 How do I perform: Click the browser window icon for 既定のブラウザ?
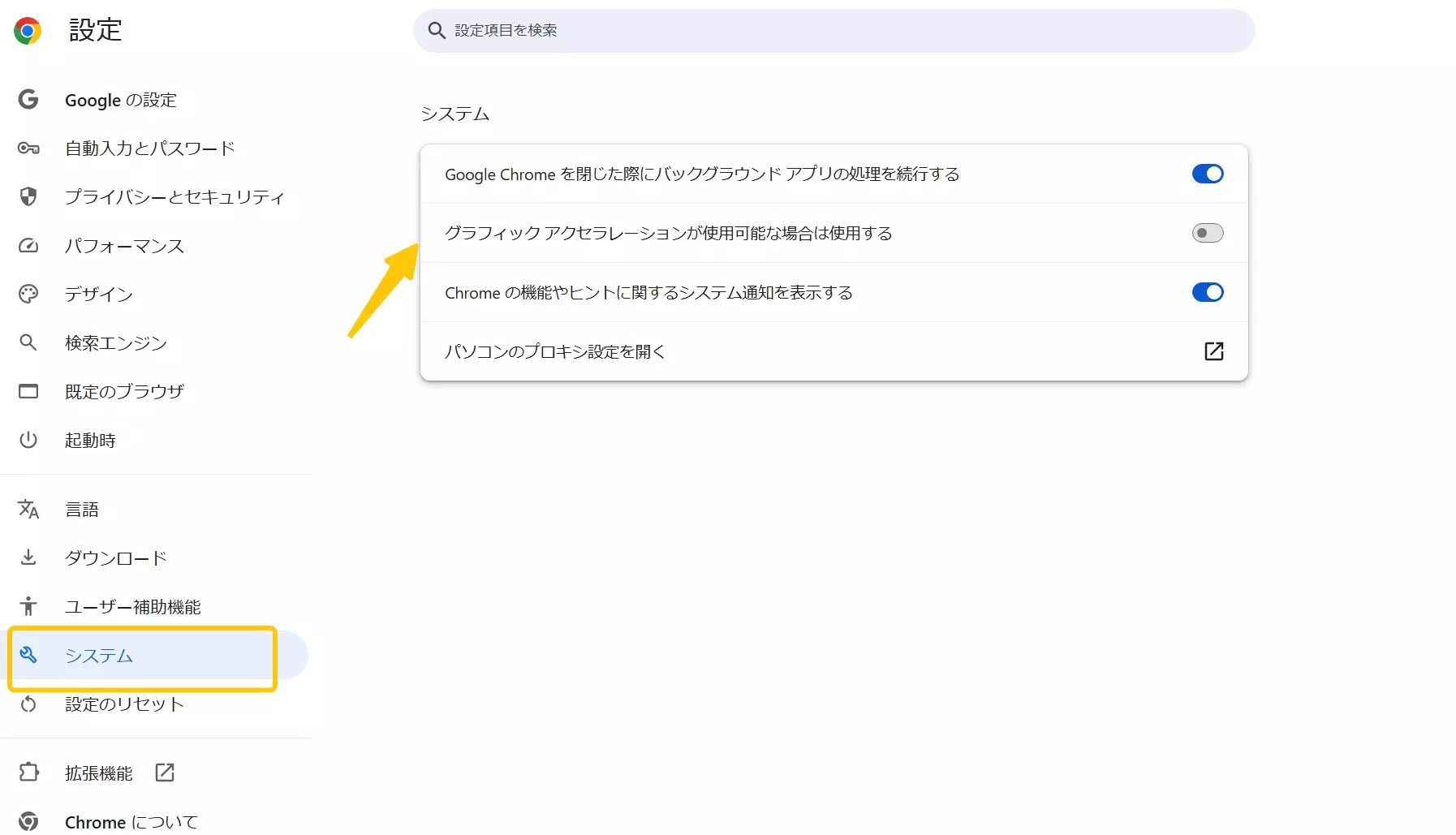(x=28, y=391)
